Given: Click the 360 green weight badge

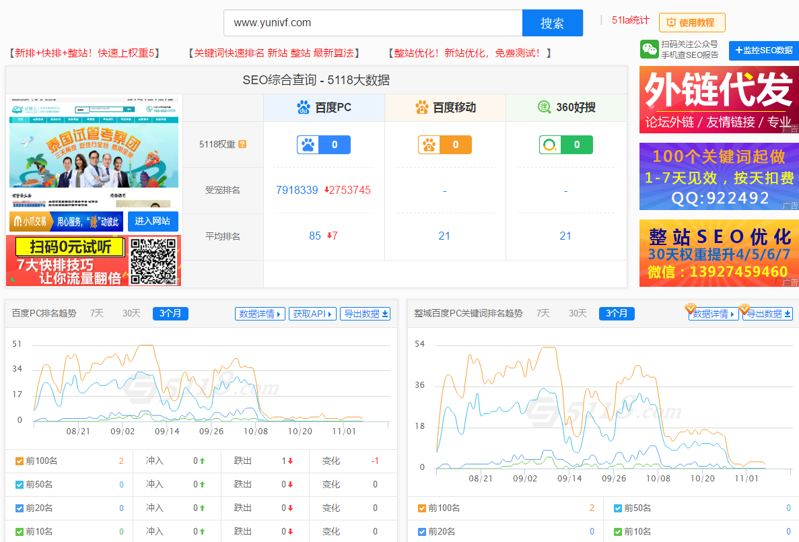Looking at the screenshot, I should (566, 145).
